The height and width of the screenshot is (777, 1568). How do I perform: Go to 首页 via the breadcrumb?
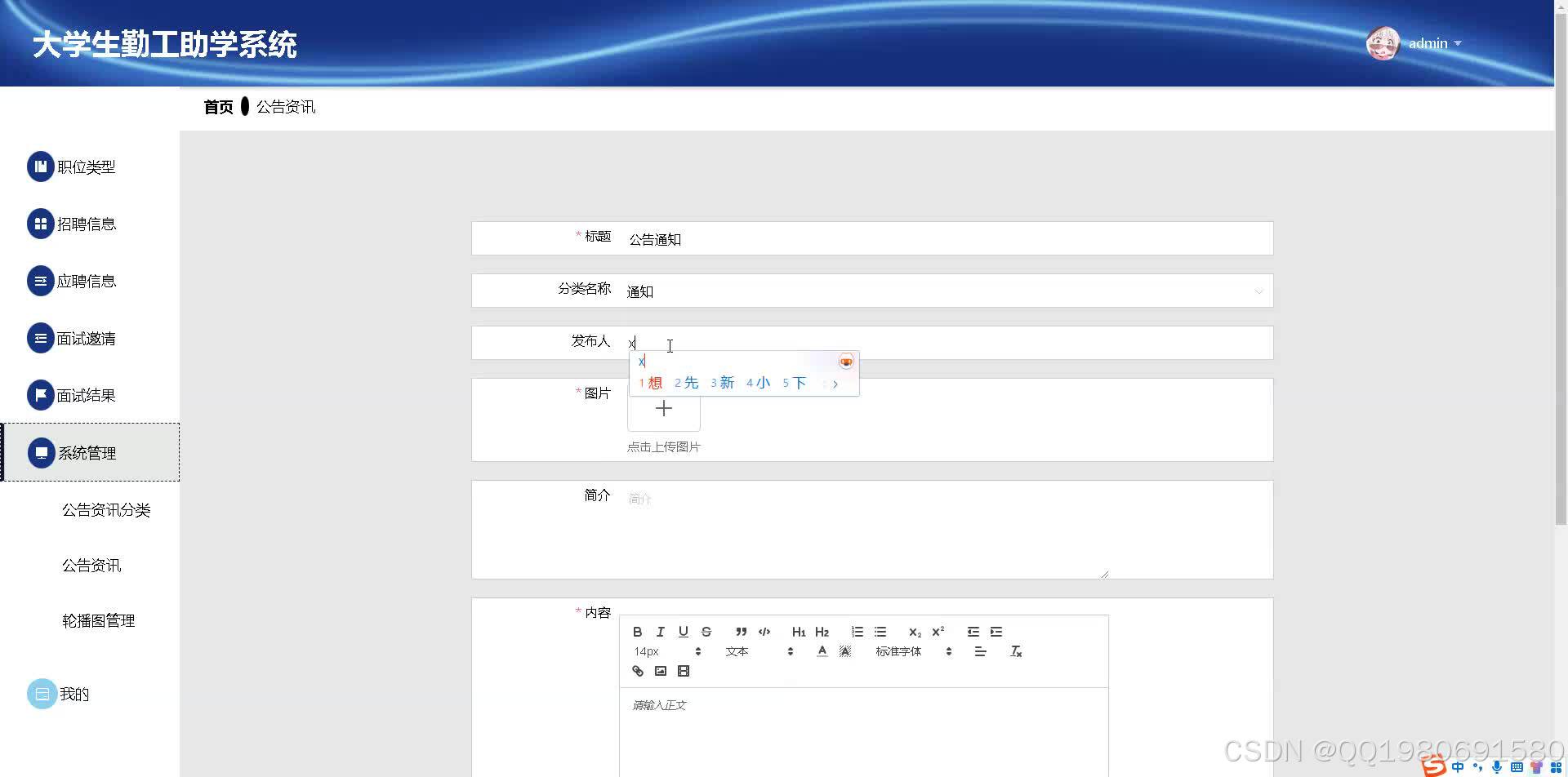(x=217, y=106)
